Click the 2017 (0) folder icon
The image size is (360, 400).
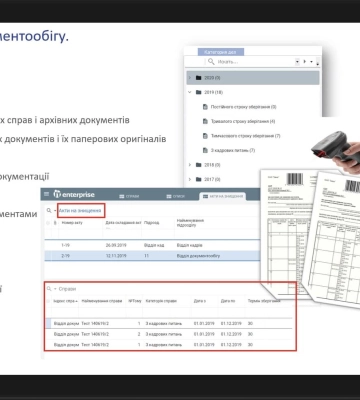pos(199,179)
